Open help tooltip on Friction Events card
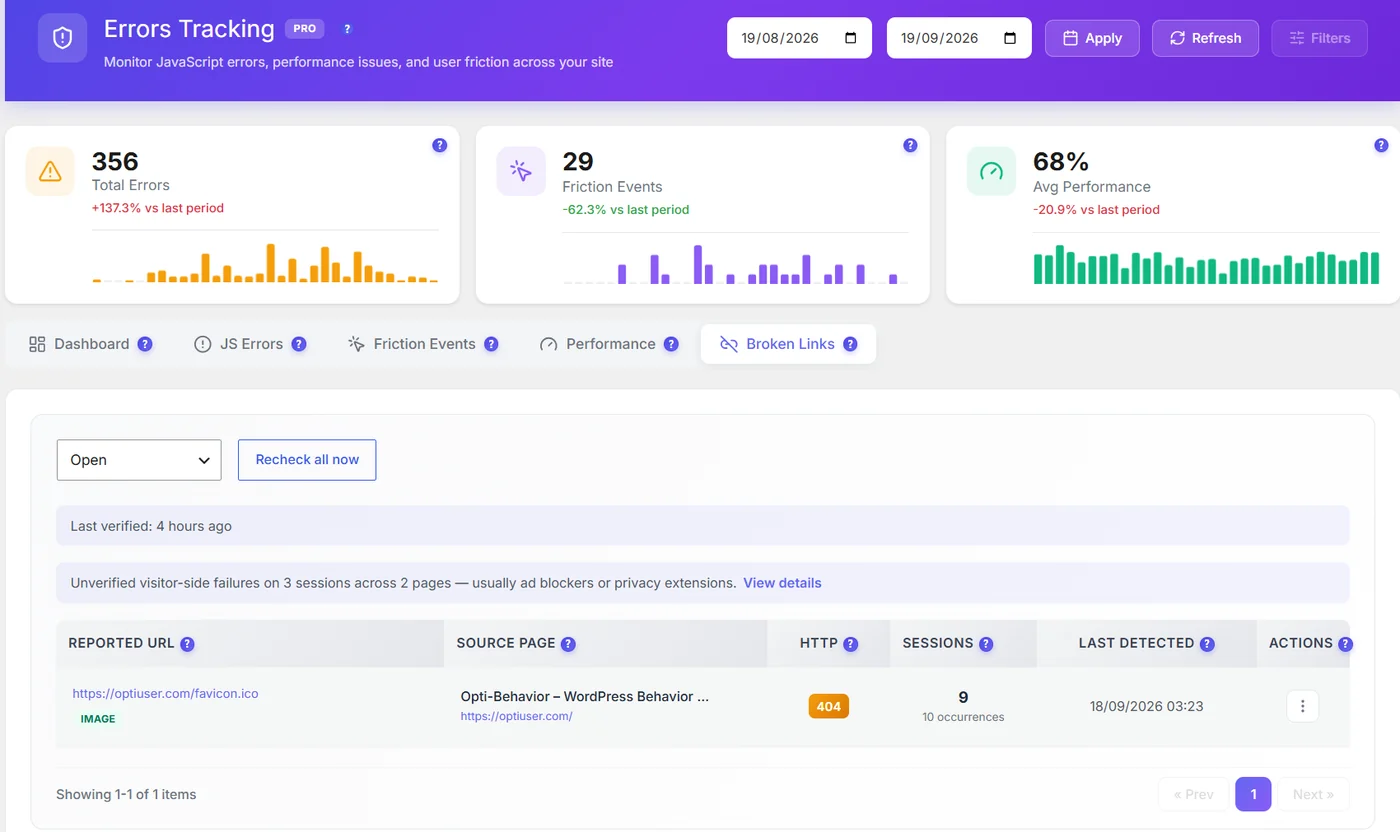This screenshot has width=1400, height=832. 910,145
